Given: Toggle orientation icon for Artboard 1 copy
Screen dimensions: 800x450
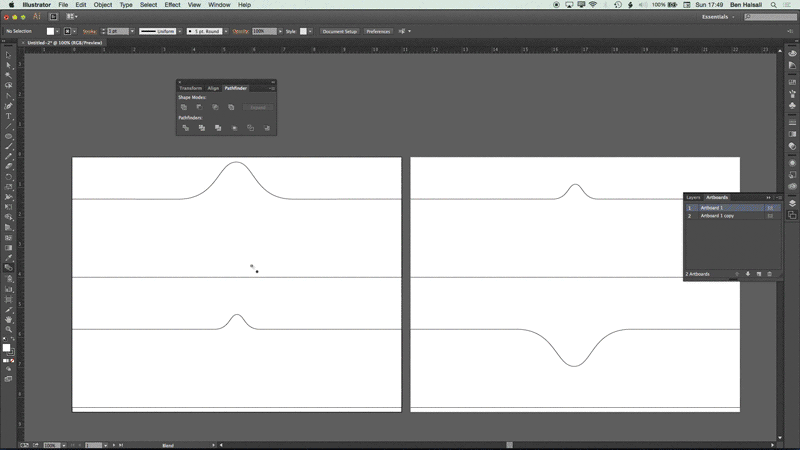Looking at the screenshot, I should pyautogui.click(x=770, y=216).
